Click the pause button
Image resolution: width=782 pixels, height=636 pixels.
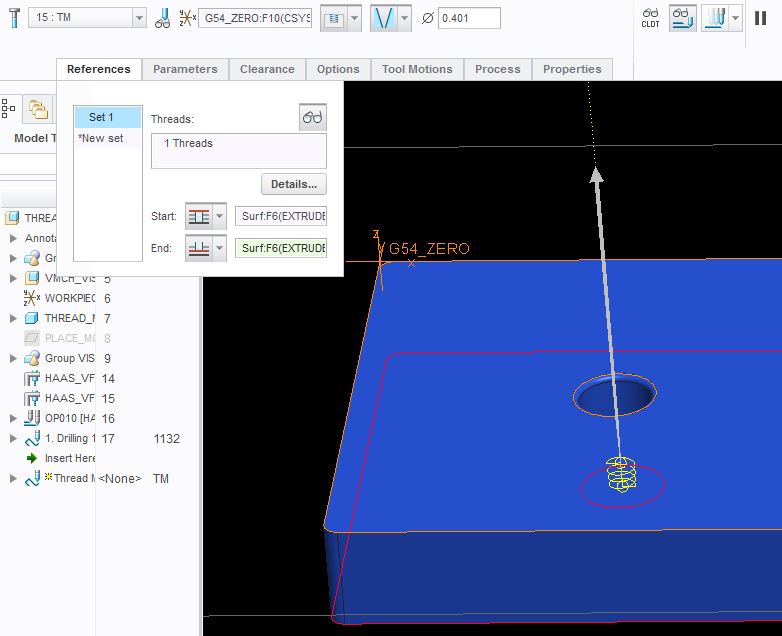(760, 18)
